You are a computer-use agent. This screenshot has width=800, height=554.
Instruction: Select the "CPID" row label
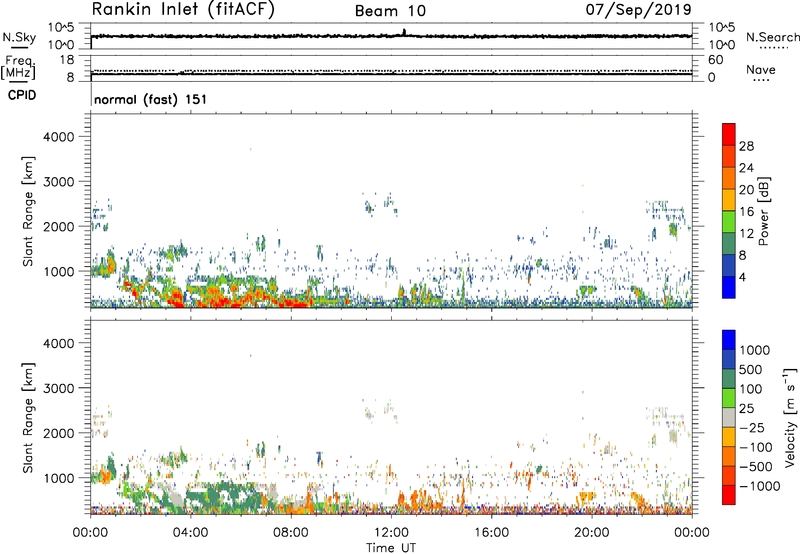pos(22,95)
